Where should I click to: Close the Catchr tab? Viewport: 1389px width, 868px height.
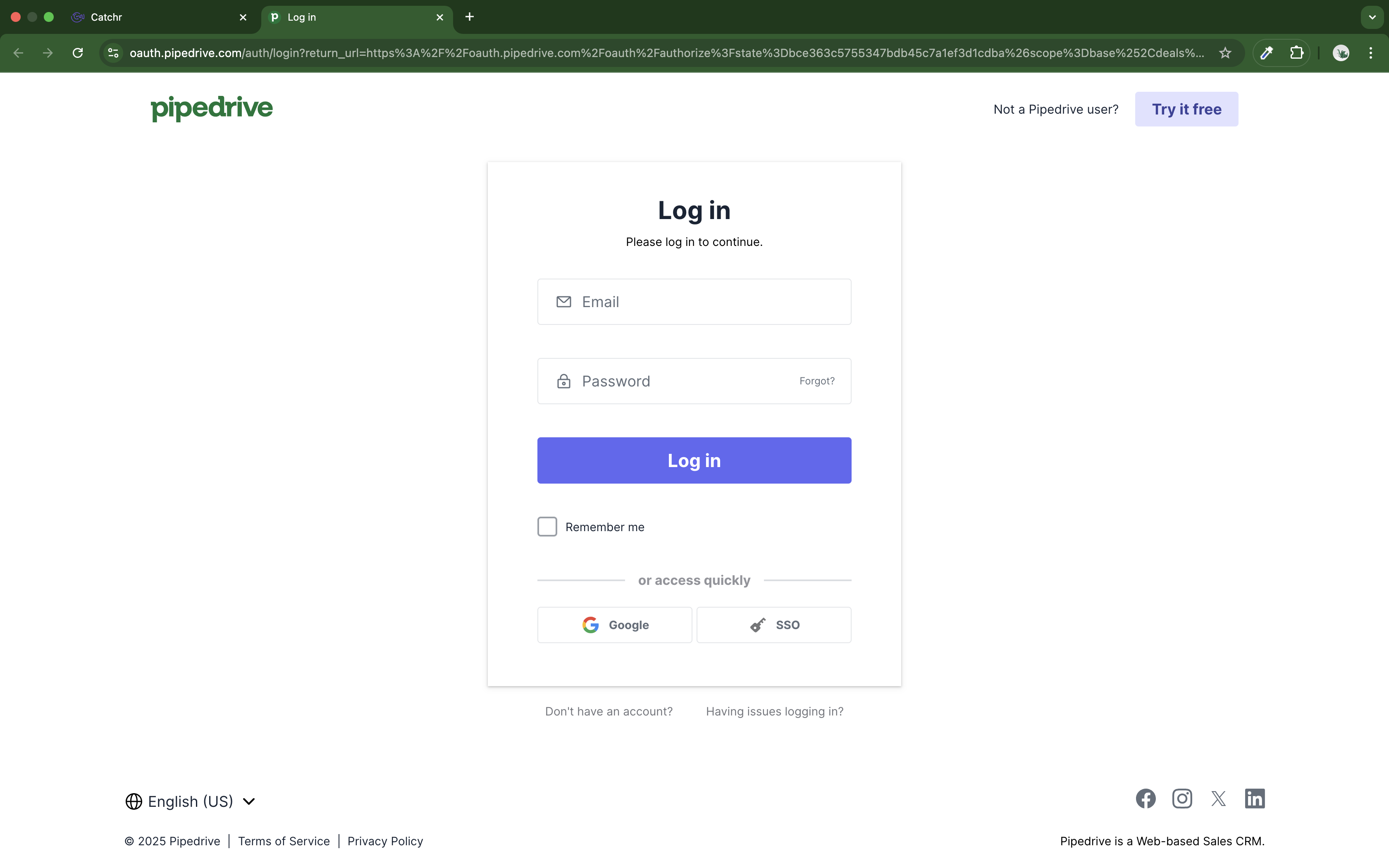pyautogui.click(x=243, y=17)
